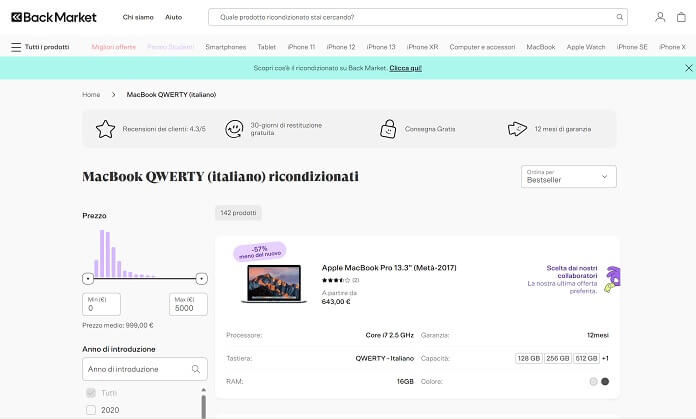Viewport: 696px width, 419px height.
Task: Select the space gray color swatch
Action: (605, 381)
